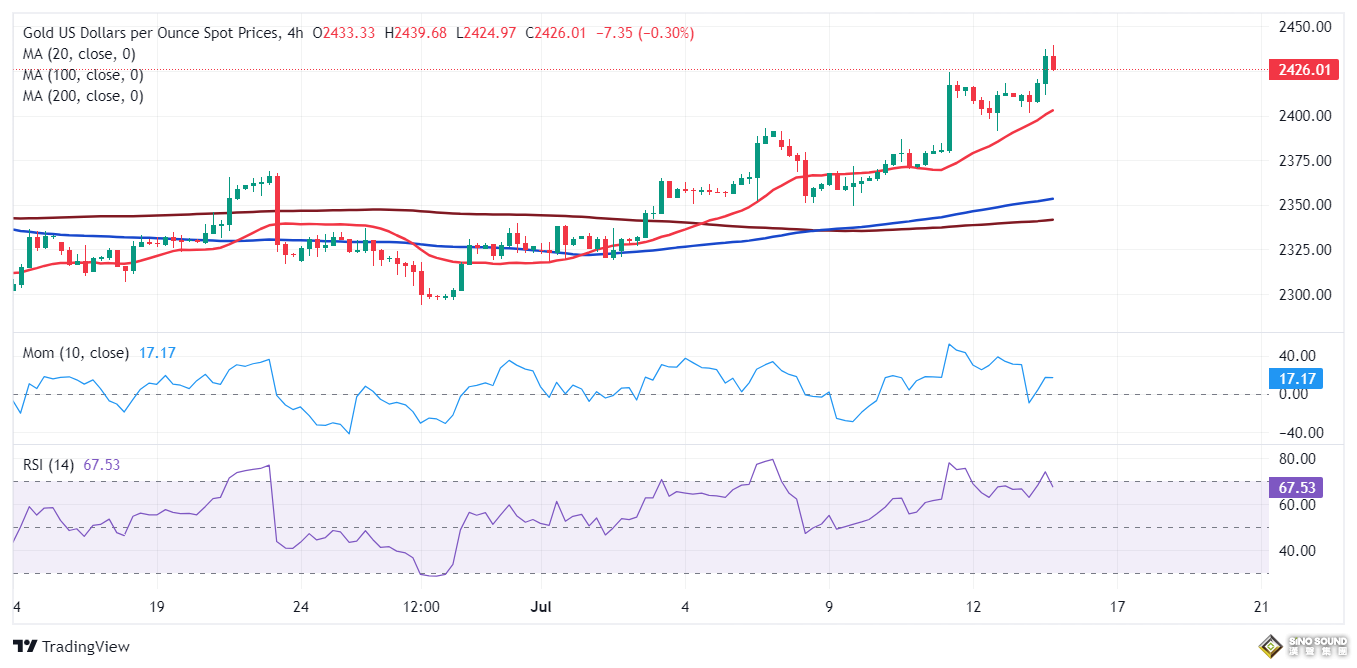Click the Mom (10, close) indicator label
This screenshot has width=1357, height=668.
click(76, 353)
